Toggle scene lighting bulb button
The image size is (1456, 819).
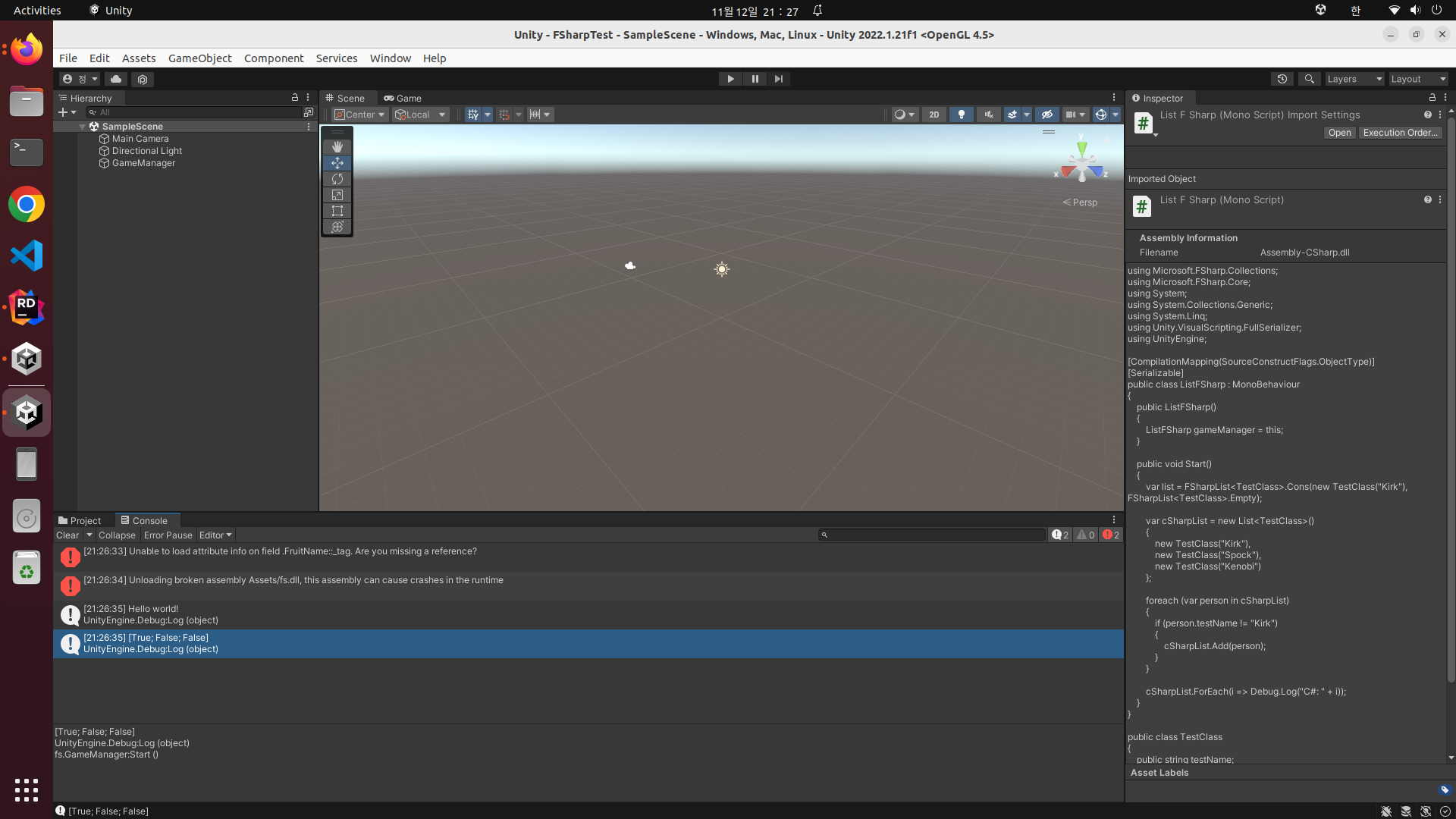pyautogui.click(x=962, y=115)
